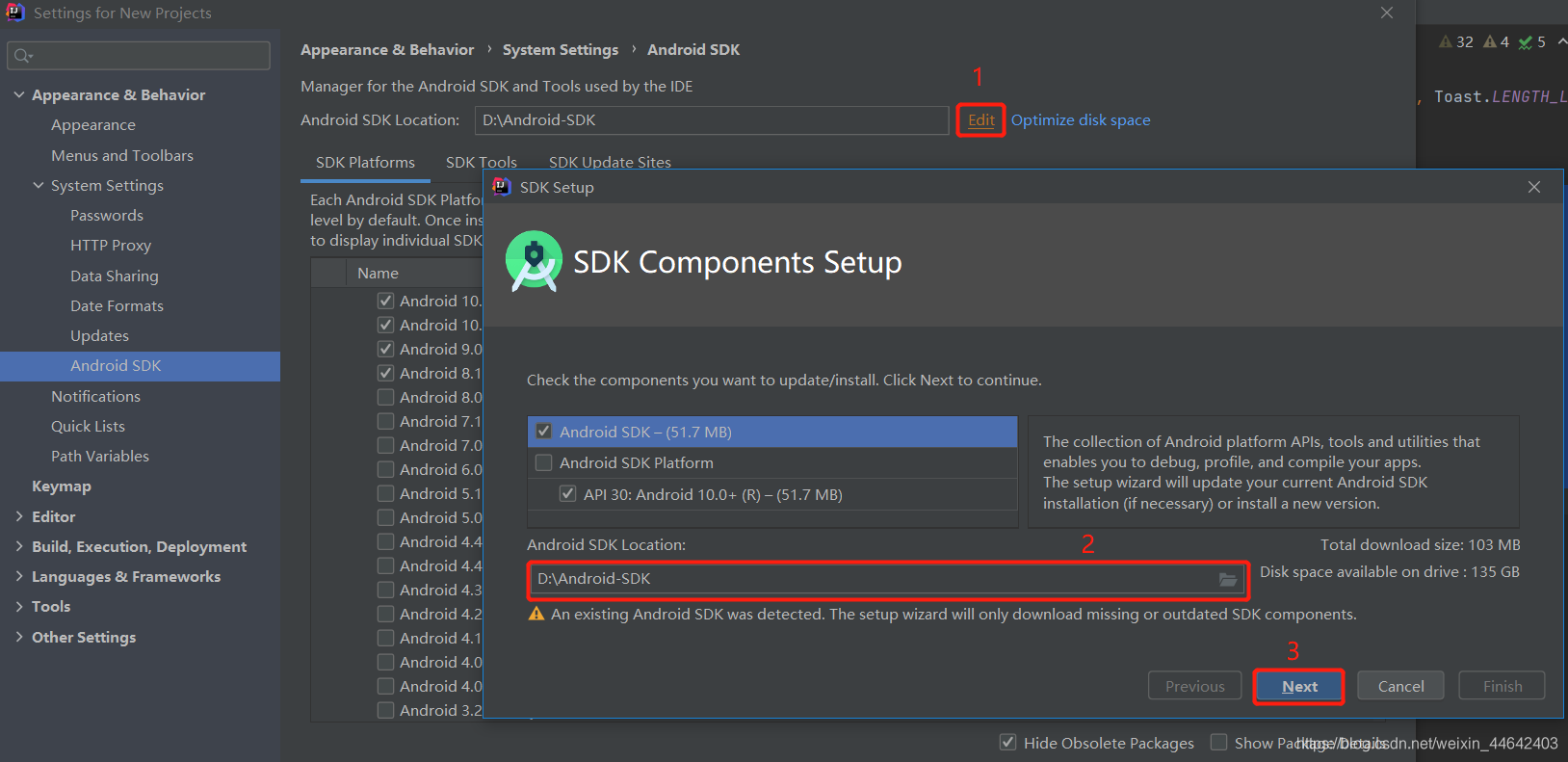Click the yellow warning triangle icon under SDK location
This screenshot has width=1568, height=762.
(536, 615)
